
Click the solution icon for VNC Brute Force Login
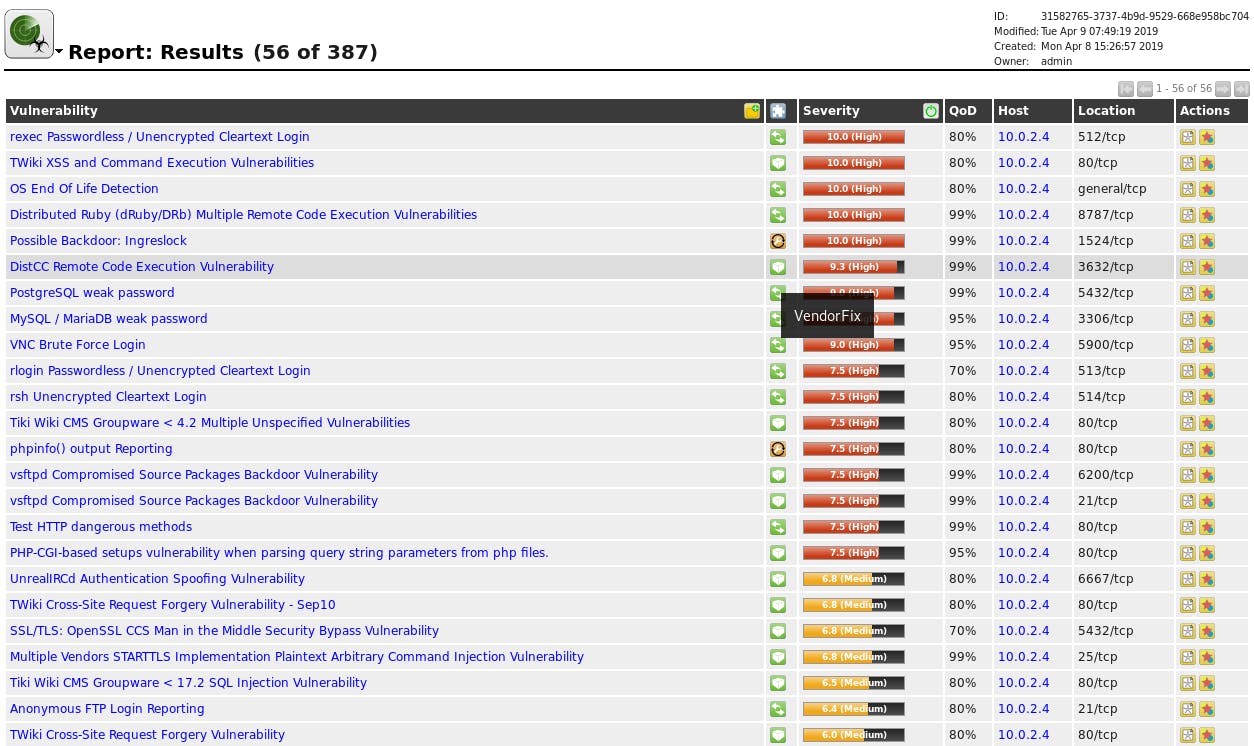coord(777,345)
